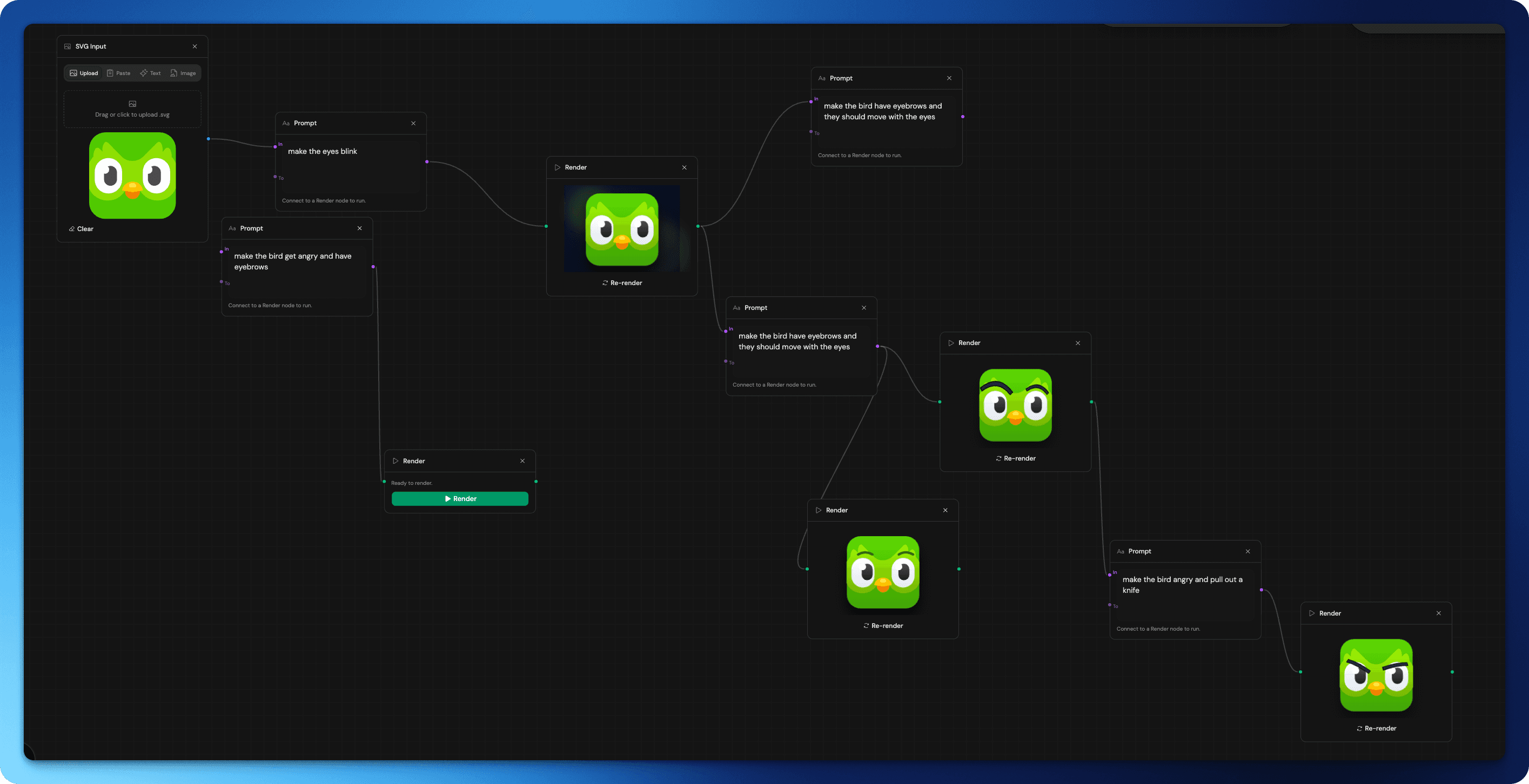This screenshot has height=784, width=1529.
Task: Click the clipboard icon on the Paste option
Action: pos(110,73)
